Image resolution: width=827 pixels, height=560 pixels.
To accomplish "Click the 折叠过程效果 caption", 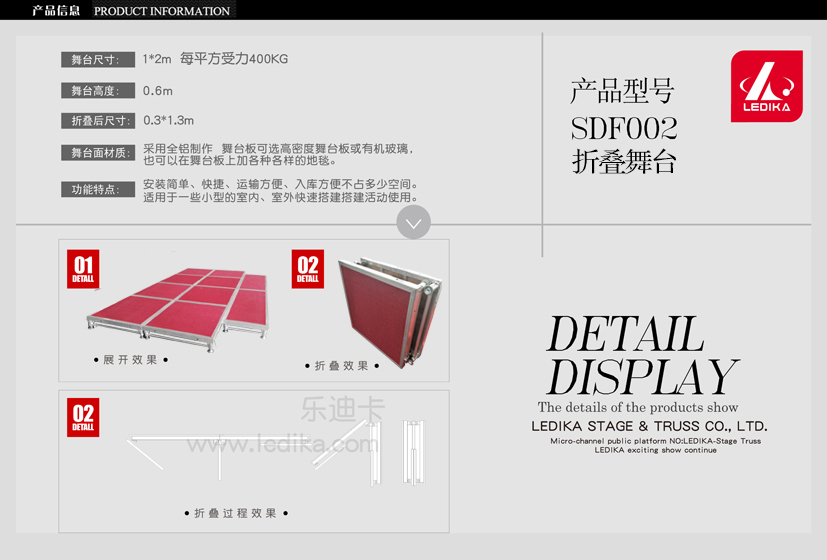I will pyautogui.click(x=236, y=513).
